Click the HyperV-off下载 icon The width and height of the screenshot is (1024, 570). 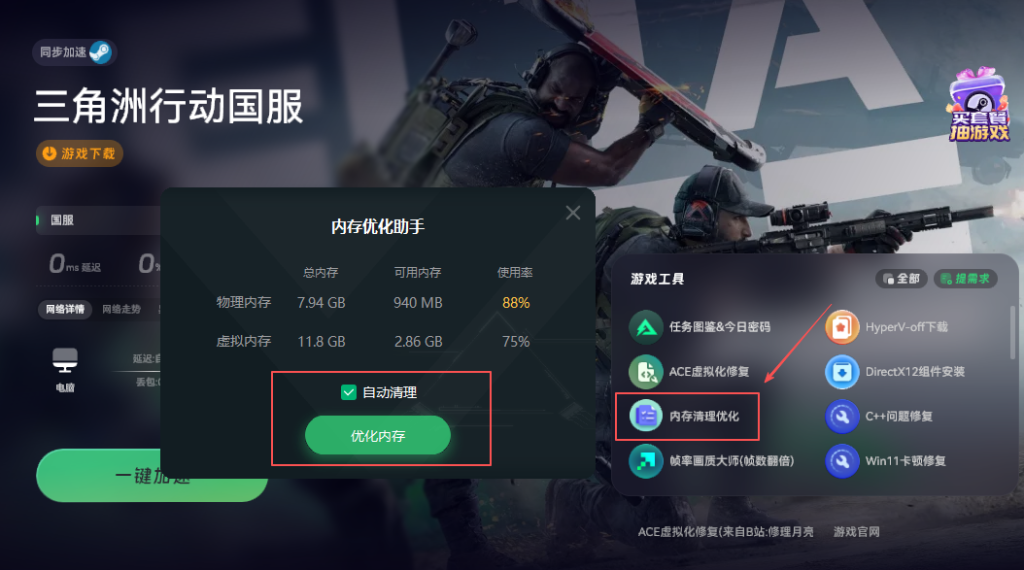click(x=842, y=327)
